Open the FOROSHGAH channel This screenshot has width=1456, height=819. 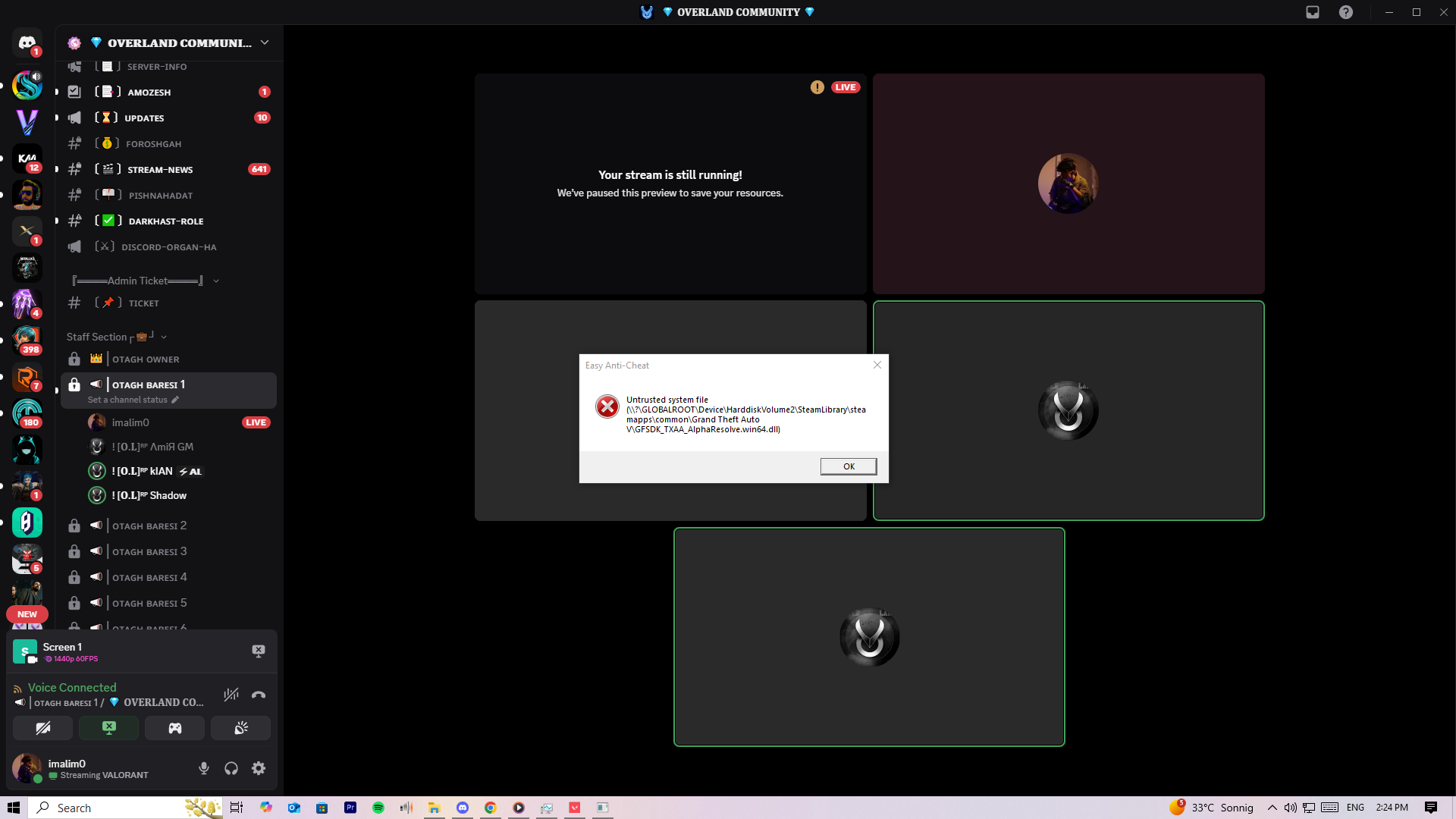(168, 143)
